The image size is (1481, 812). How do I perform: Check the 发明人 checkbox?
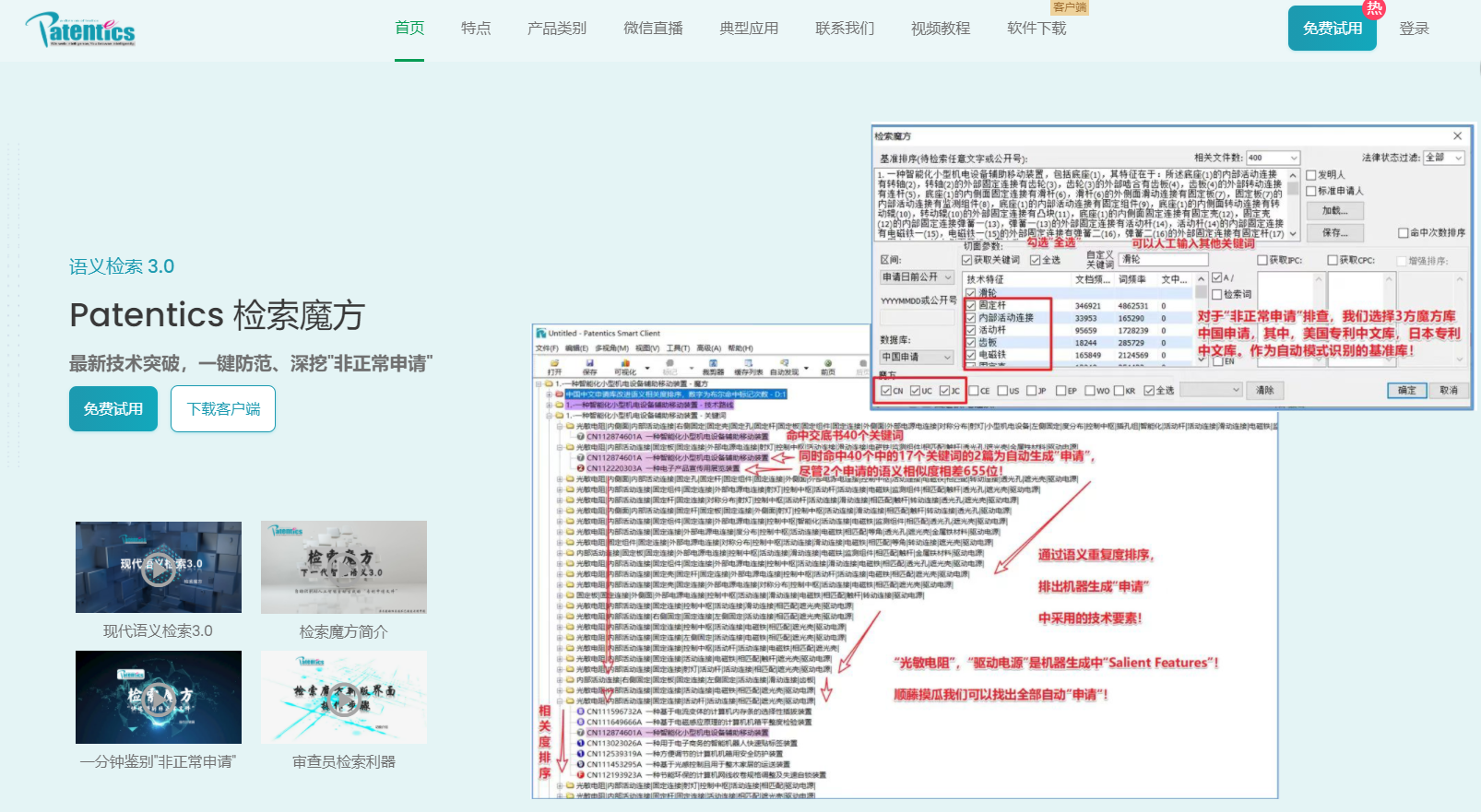[1310, 175]
